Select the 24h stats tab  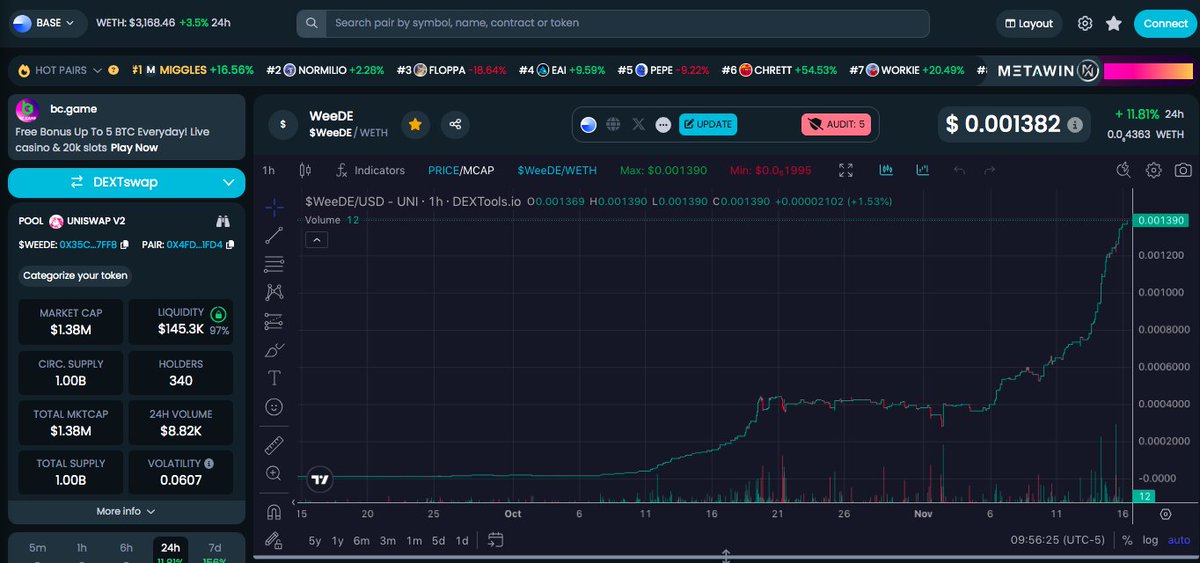pyautogui.click(x=171, y=549)
